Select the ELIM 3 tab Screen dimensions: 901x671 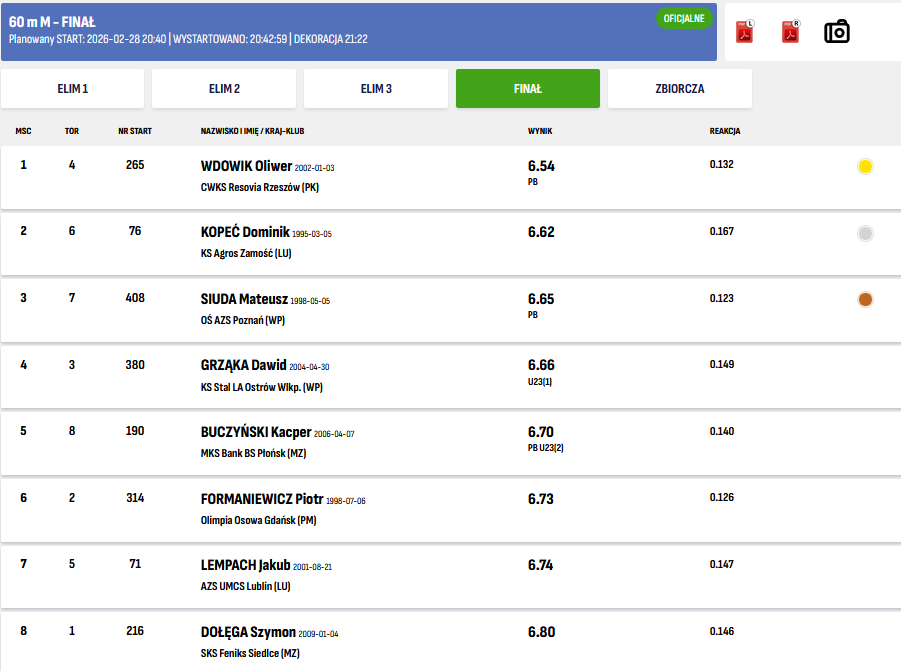[x=376, y=89]
